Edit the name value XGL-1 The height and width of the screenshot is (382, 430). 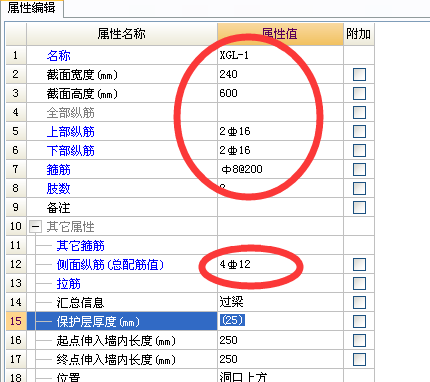coord(280,55)
